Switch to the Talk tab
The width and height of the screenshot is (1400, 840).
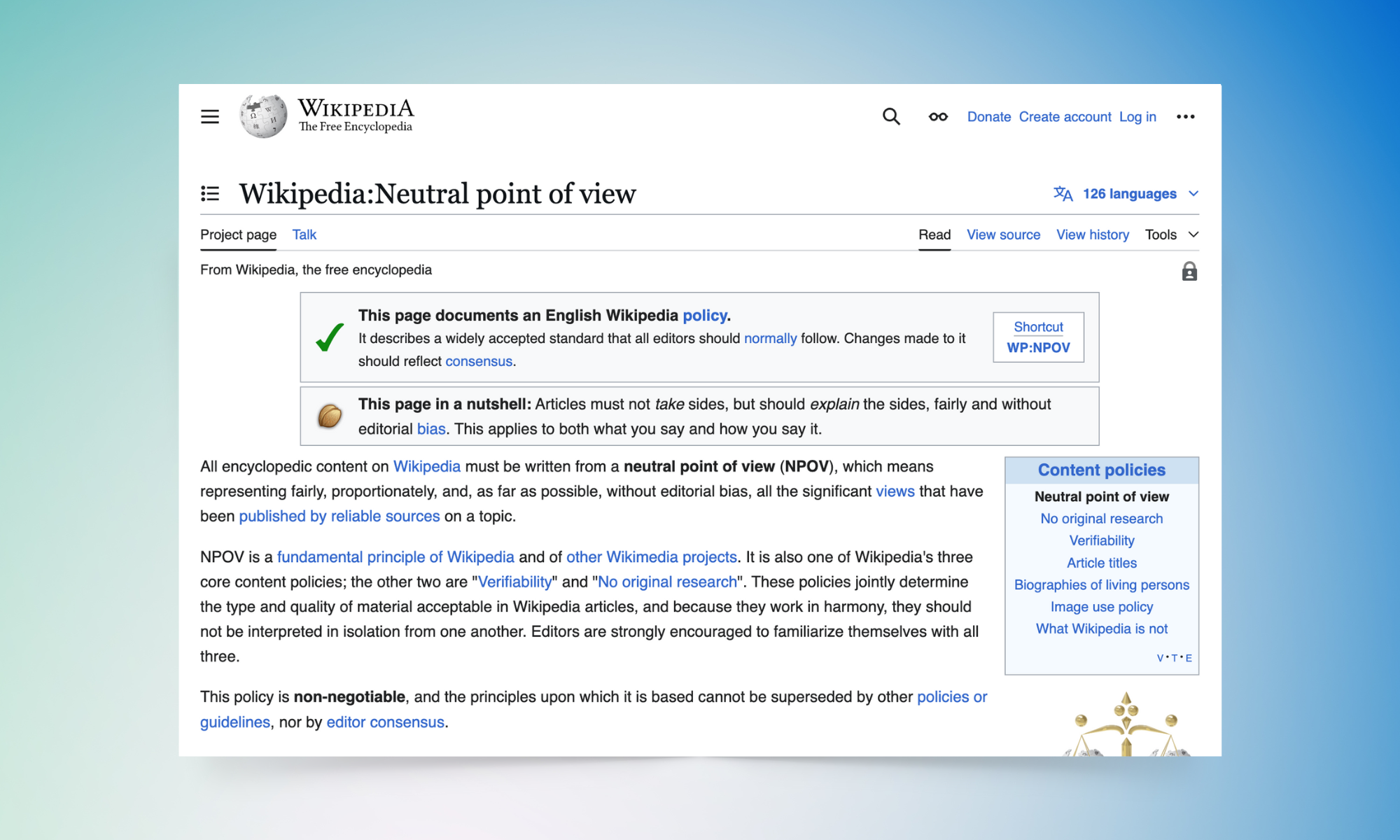coord(304,234)
